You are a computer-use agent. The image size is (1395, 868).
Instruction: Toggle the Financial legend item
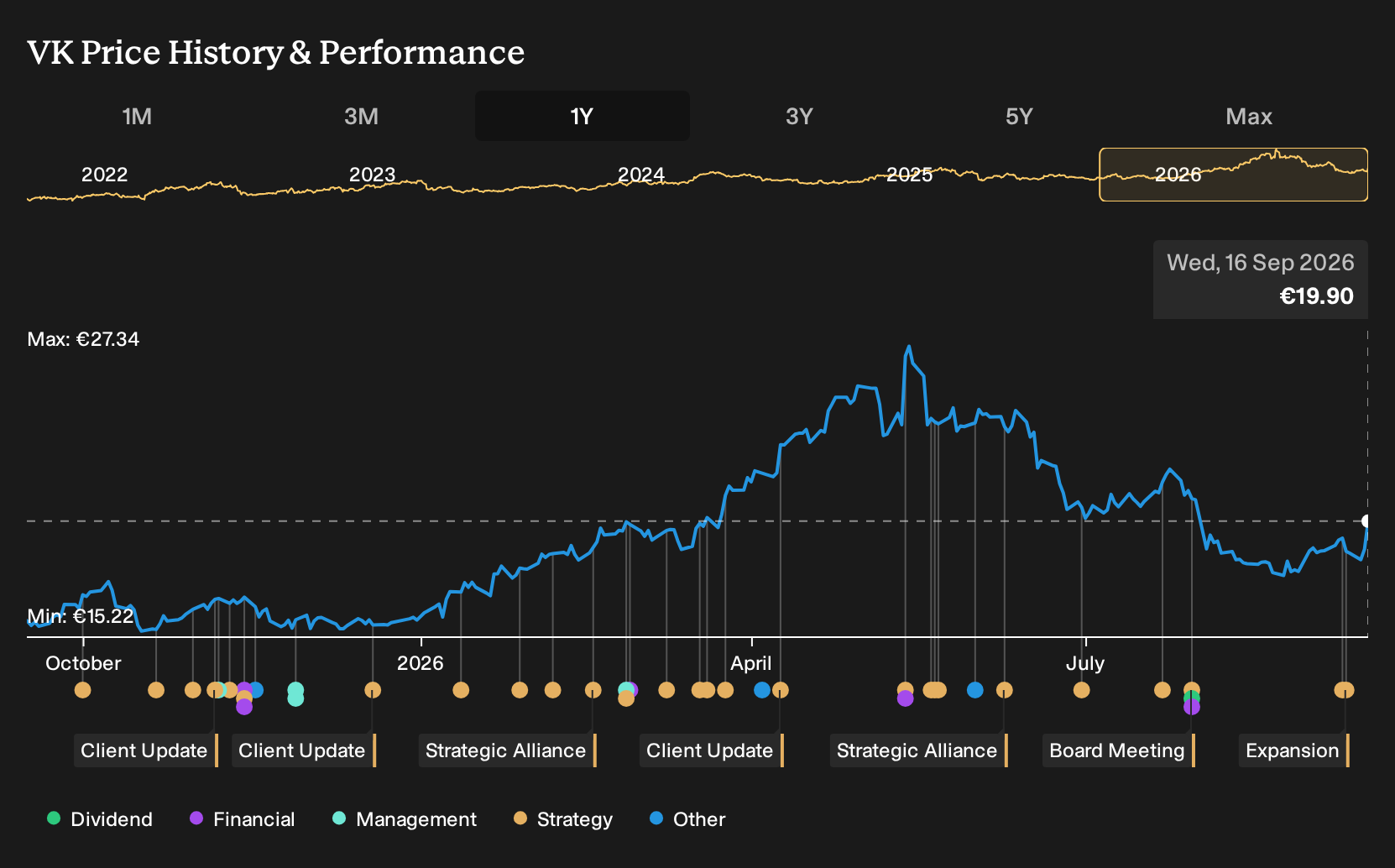[x=243, y=819]
